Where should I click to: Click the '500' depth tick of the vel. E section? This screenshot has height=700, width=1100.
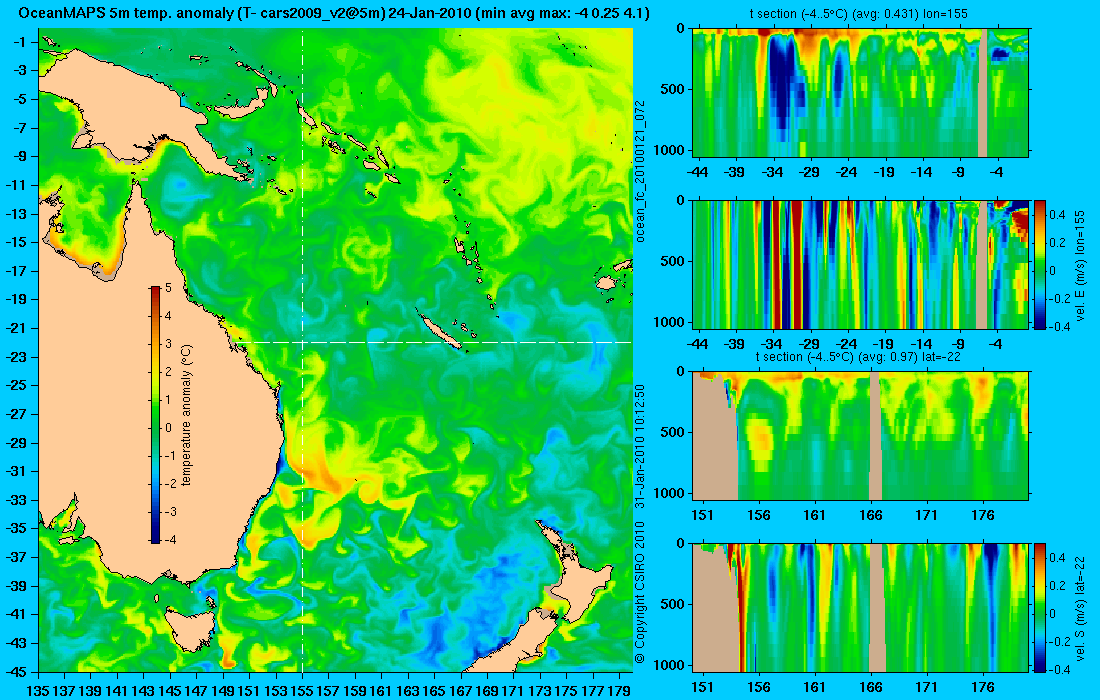(673, 261)
